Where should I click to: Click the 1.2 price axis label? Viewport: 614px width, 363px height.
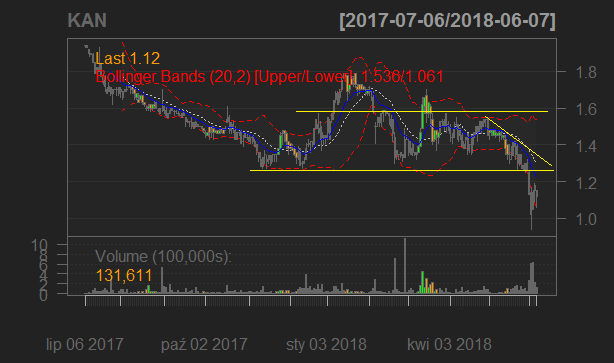coord(586,183)
